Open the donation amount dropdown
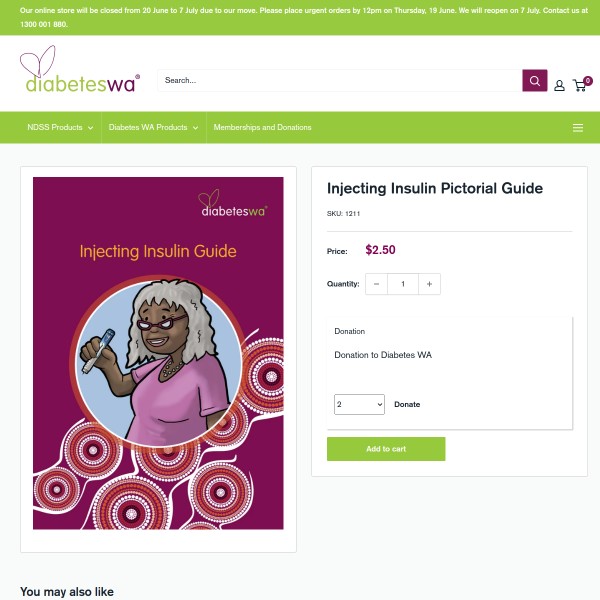 (x=359, y=404)
